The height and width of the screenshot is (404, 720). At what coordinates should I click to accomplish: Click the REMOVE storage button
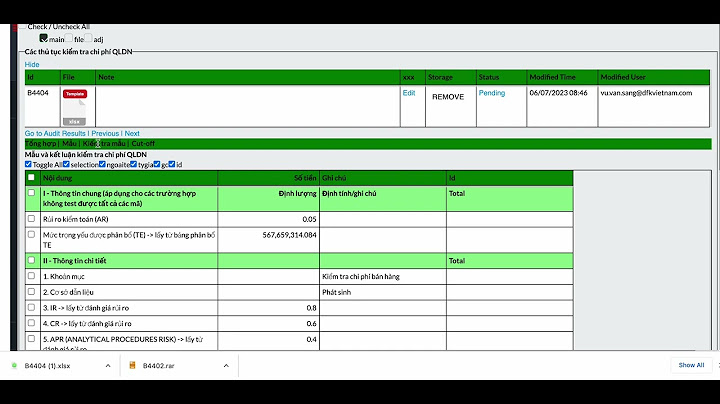pyautogui.click(x=448, y=97)
